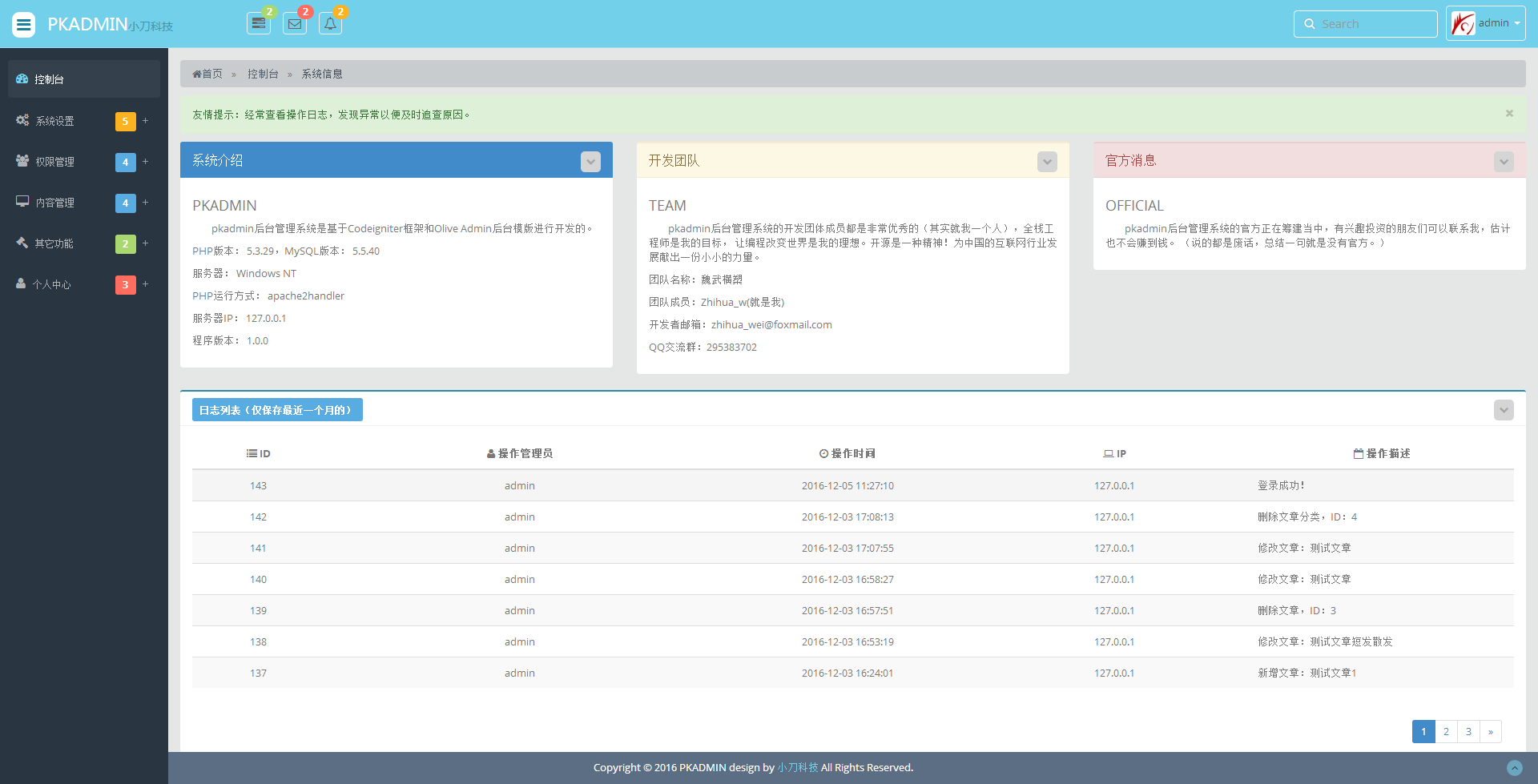Click the ID column list icon
This screenshot has width=1538, height=784.
pos(252,453)
